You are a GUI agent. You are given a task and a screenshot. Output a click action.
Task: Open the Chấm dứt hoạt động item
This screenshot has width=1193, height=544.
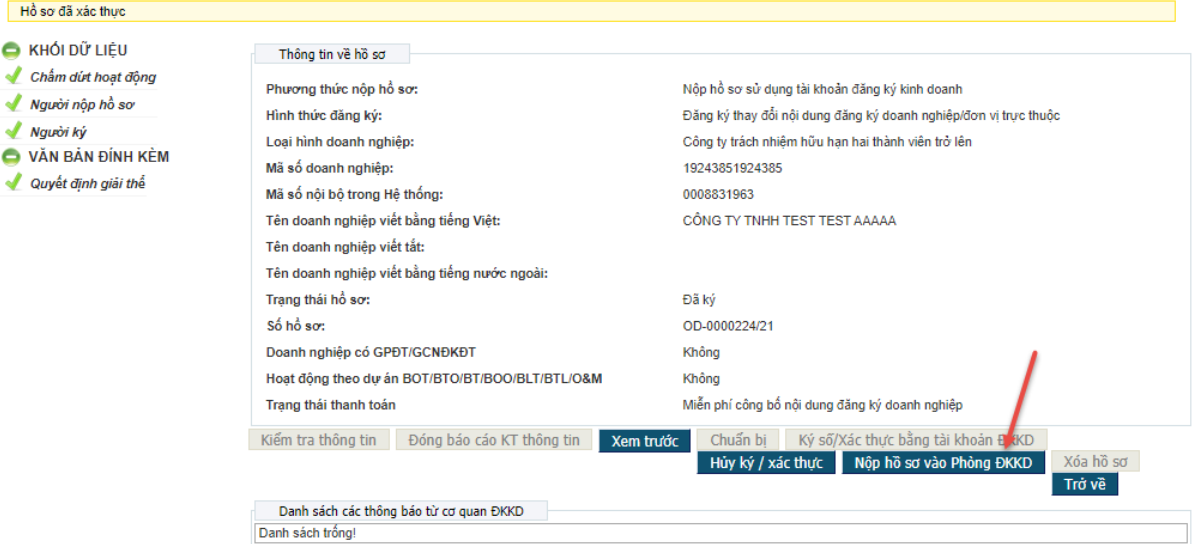[x=93, y=77]
